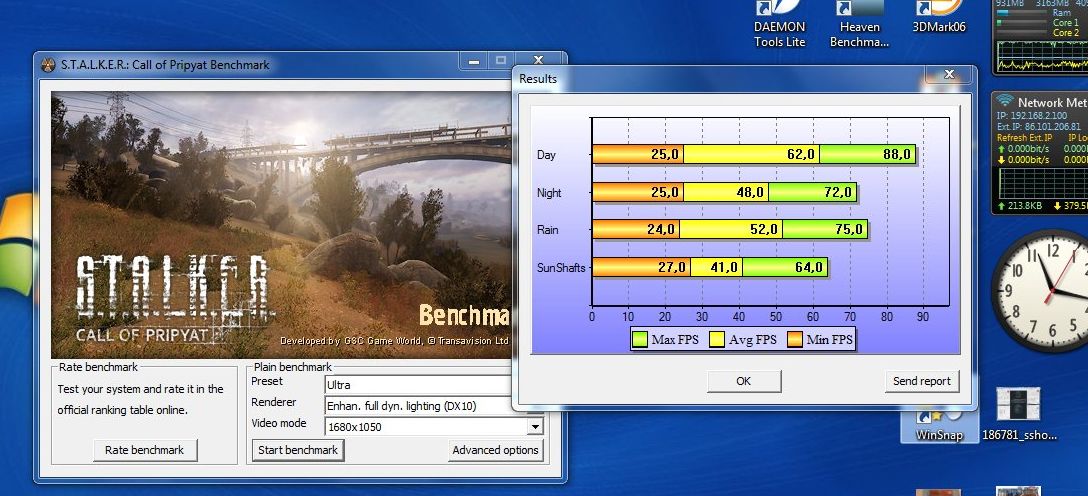The image size is (1088, 496).
Task: Open Heaven Benchmark desktop shortcut
Action: click(860, 24)
